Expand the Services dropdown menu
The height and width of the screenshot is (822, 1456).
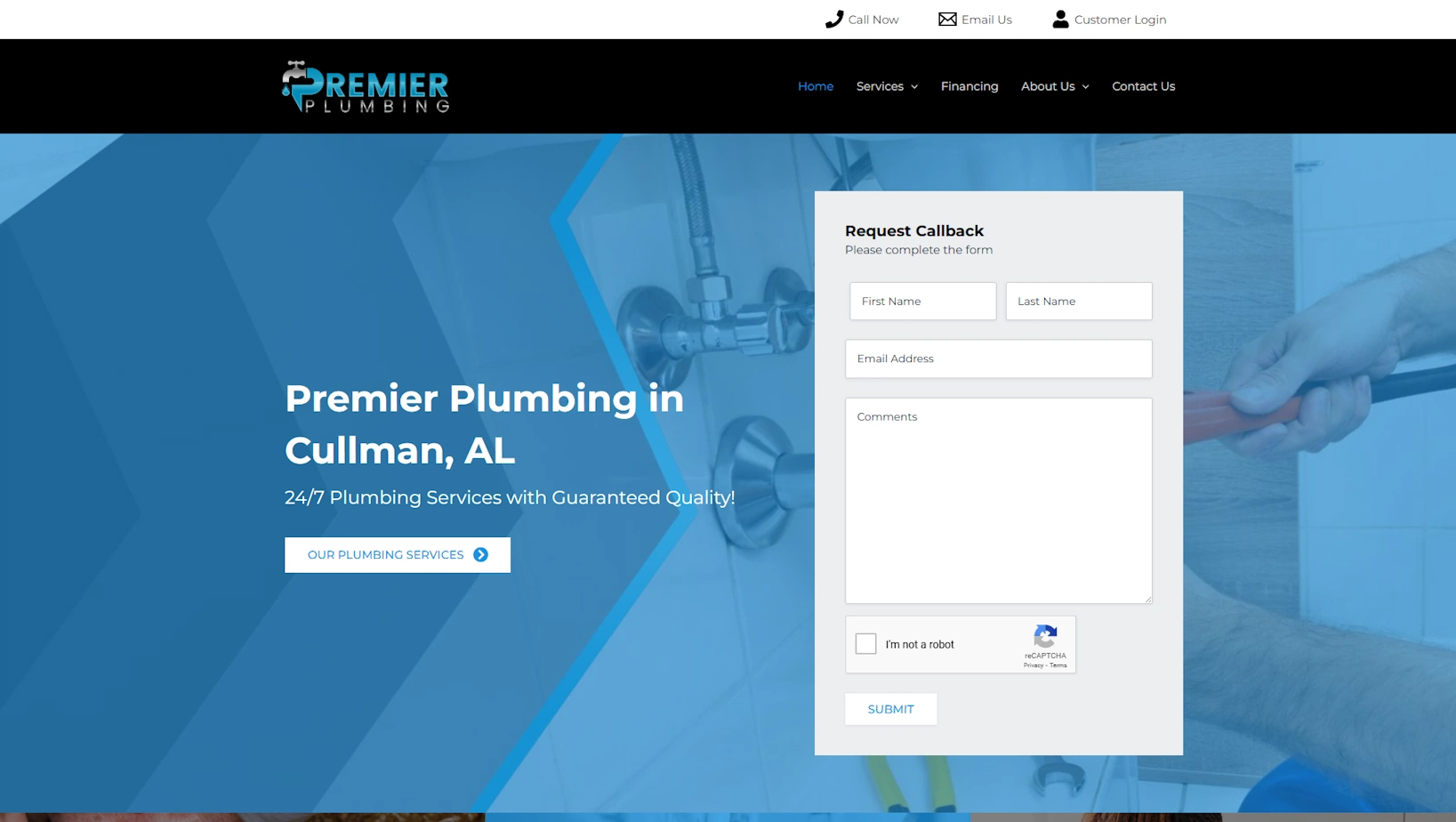point(887,86)
